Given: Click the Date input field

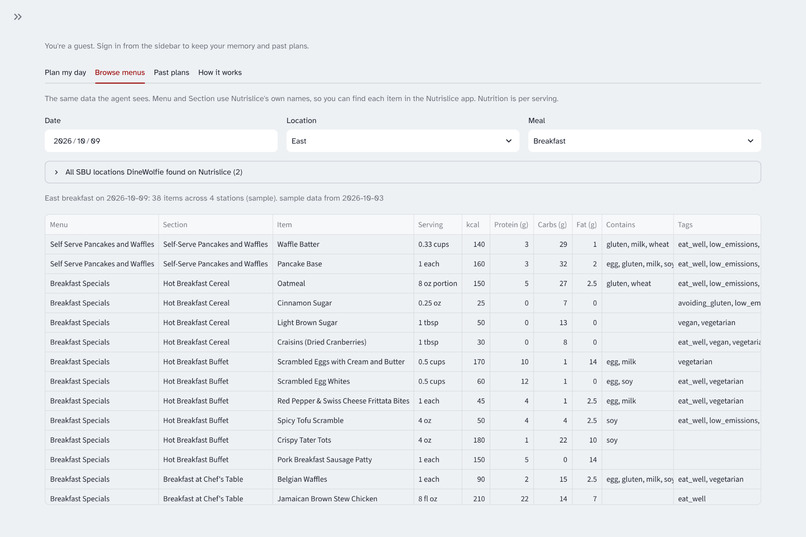Looking at the screenshot, I should (x=161, y=141).
